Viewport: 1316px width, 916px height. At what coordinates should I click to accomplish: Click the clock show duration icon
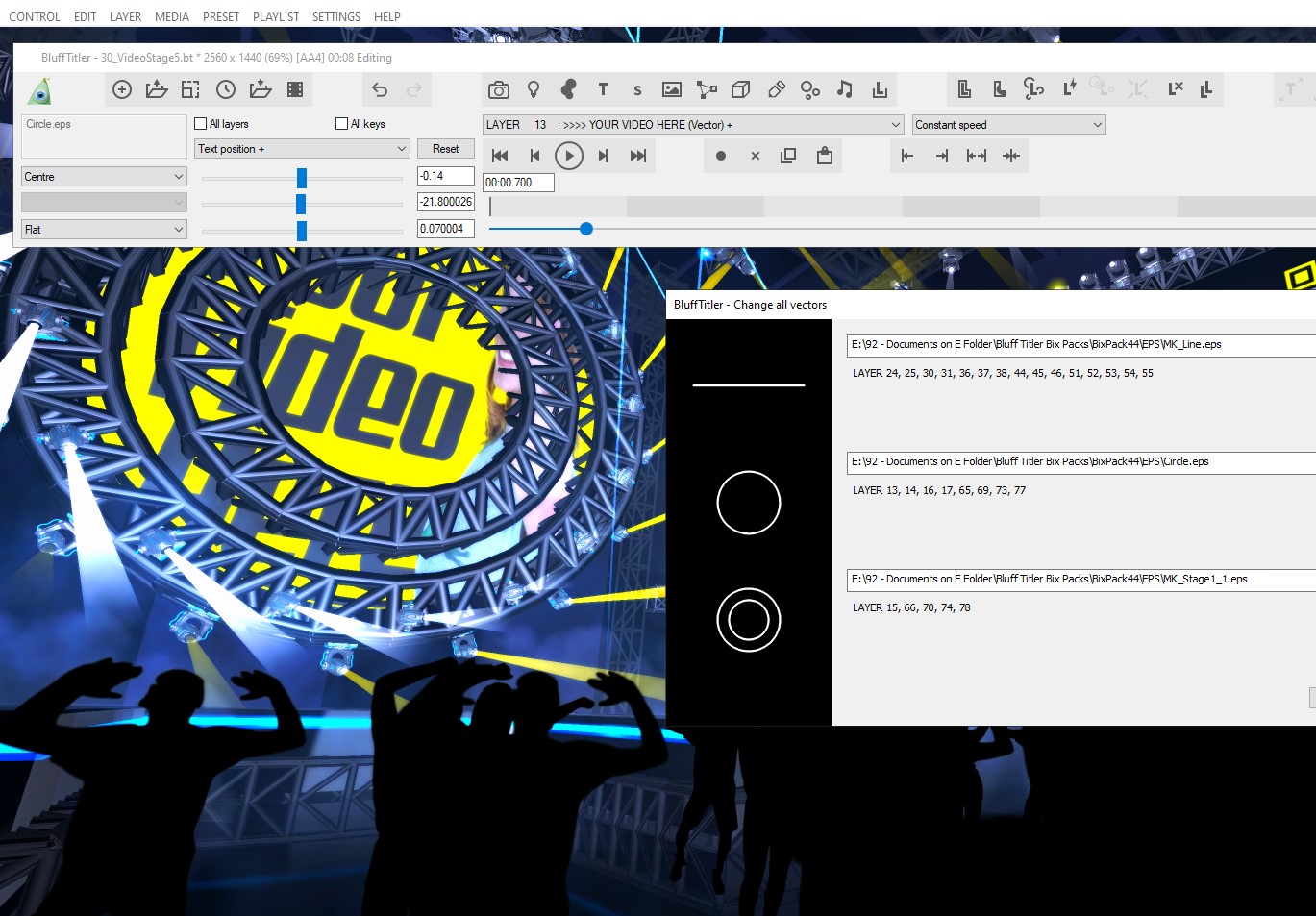point(226,90)
